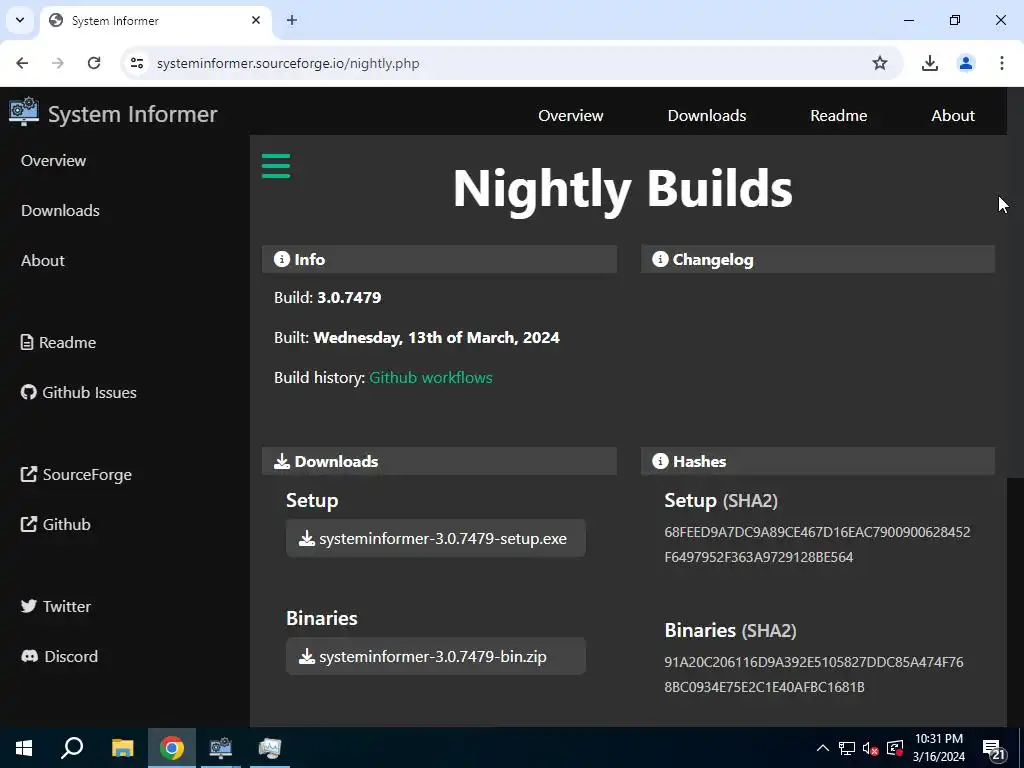1024x768 pixels.
Task: Click the taskbar clock and date
Action: pos(939,748)
